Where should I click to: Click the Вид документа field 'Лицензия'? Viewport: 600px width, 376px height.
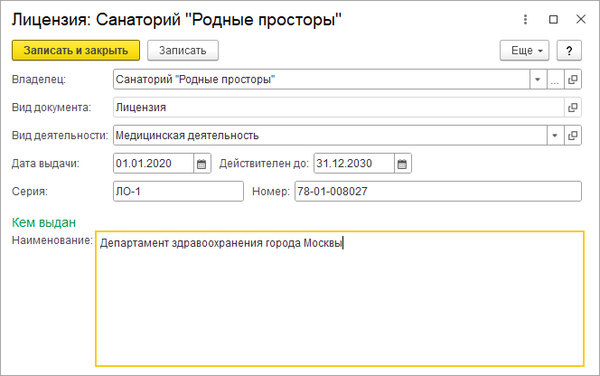pyautogui.click(x=339, y=107)
